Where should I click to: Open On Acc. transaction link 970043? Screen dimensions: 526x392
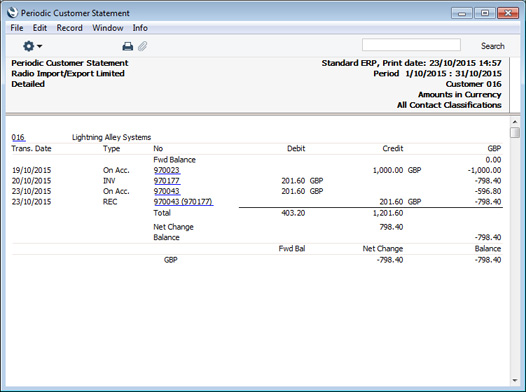click(x=167, y=191)
